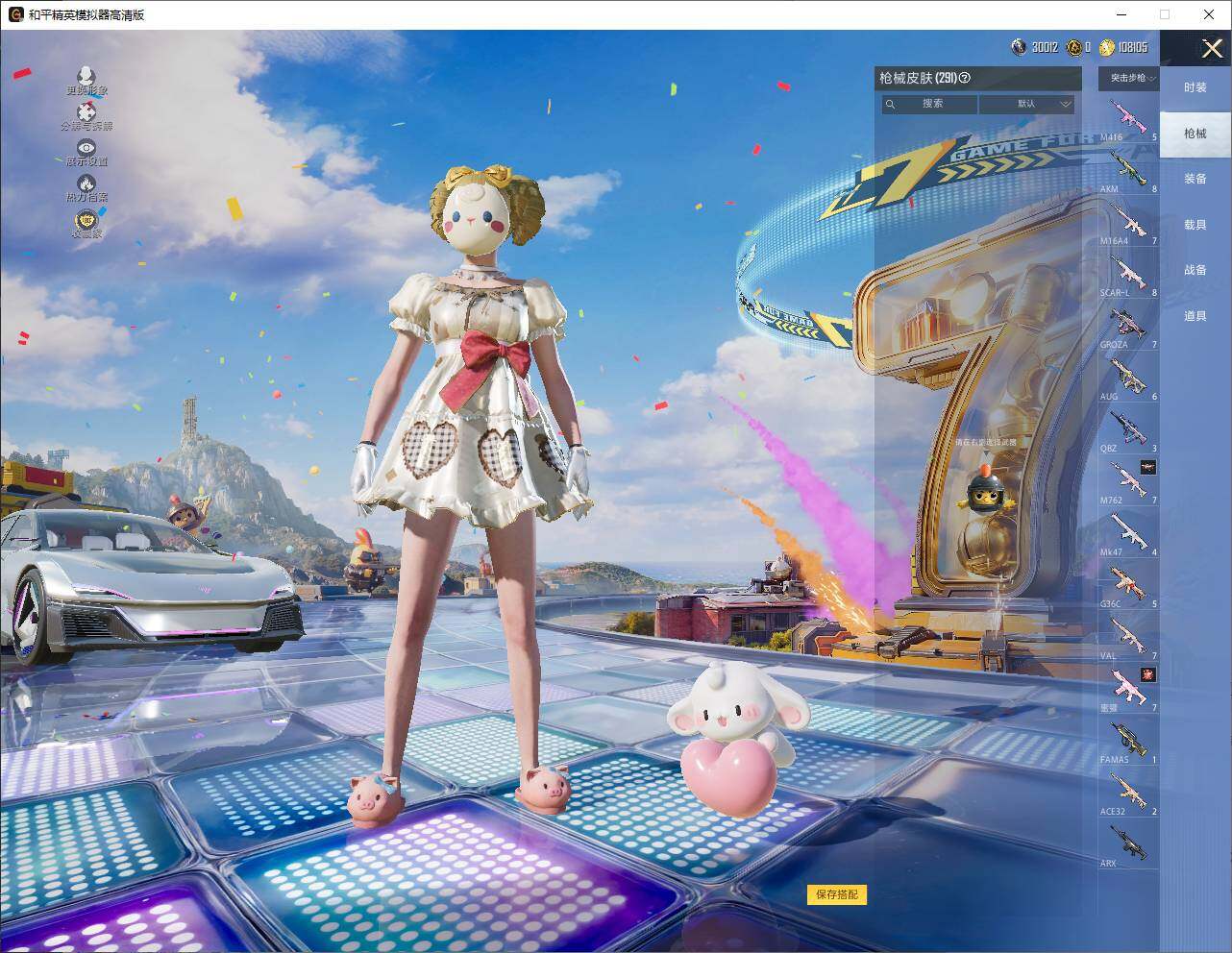Click the 30012 silver coin balance
Image resolution: width=1232 pixels, height=953 pixels.
click(1045, 47)
